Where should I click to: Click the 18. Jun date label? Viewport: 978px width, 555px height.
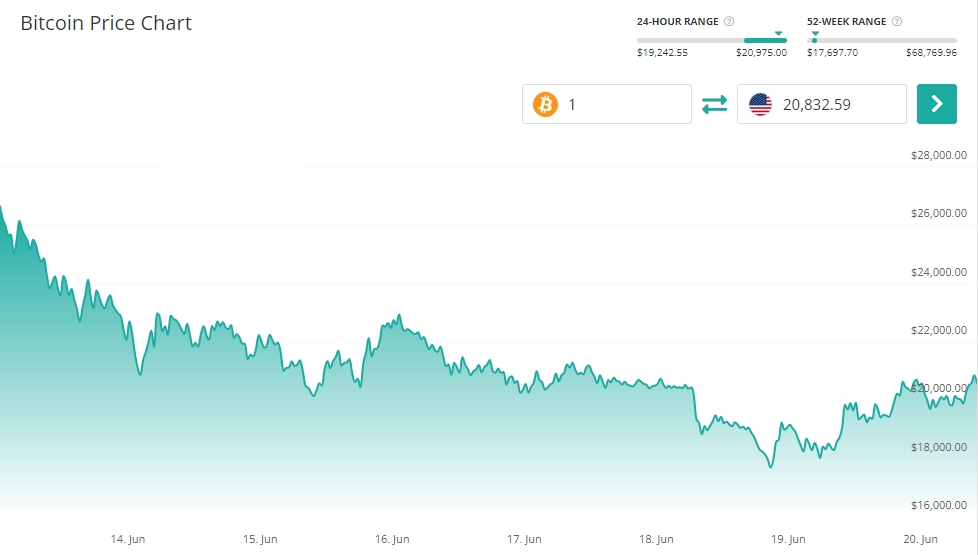(x=656, y=539)
